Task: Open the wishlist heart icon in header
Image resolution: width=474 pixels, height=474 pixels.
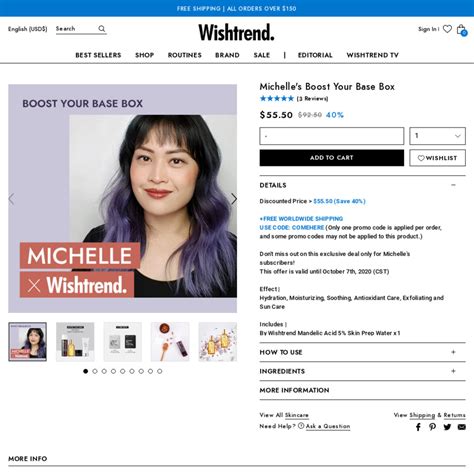Action: (x=447, y=29)
